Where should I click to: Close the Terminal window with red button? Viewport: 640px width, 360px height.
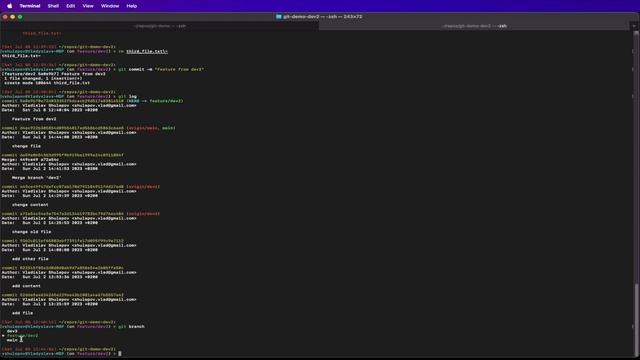5,17
